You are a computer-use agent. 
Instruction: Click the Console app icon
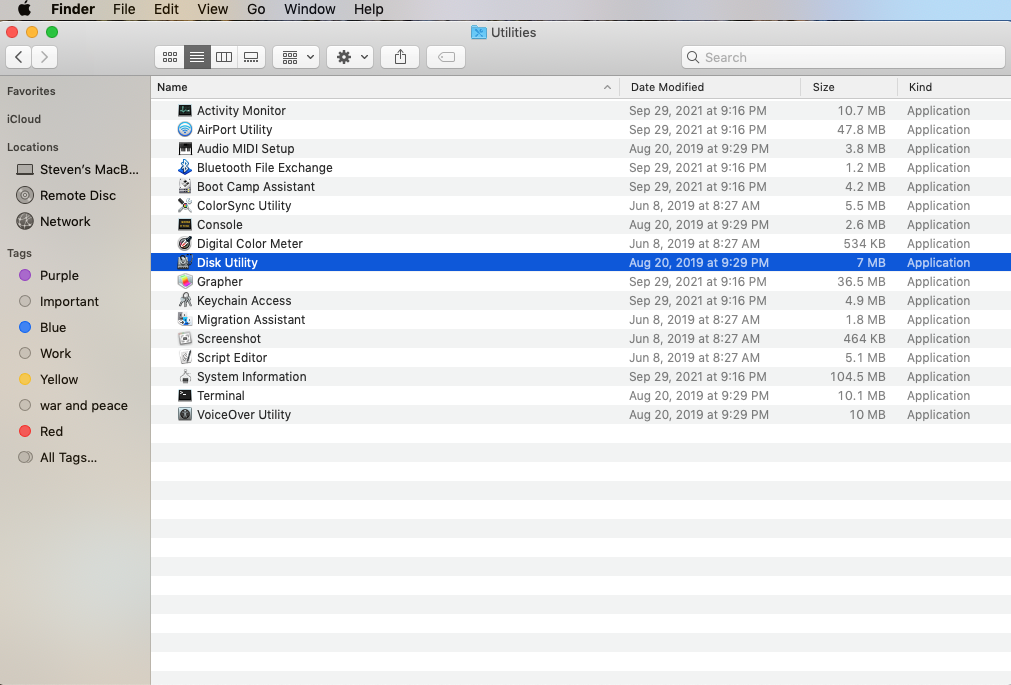pyautogui.click(x=185, y=224)
